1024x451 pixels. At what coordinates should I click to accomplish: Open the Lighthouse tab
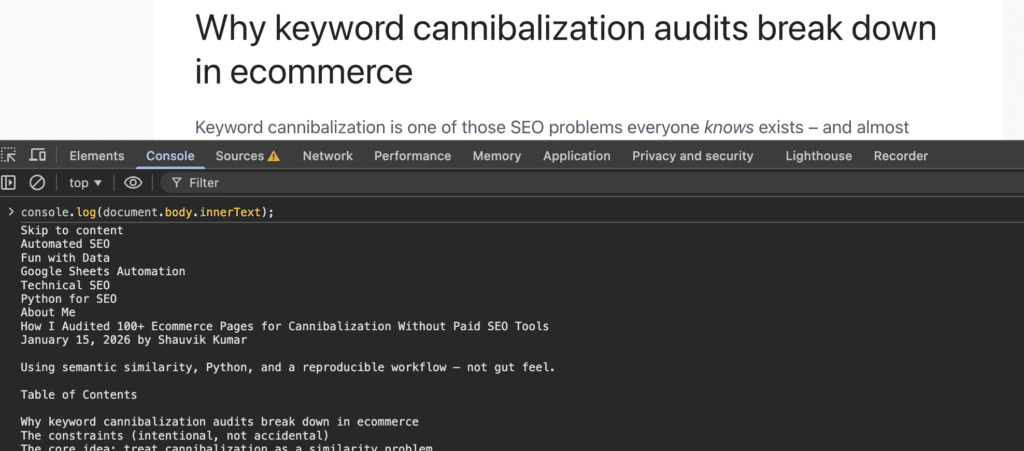(x=818, y=156)
